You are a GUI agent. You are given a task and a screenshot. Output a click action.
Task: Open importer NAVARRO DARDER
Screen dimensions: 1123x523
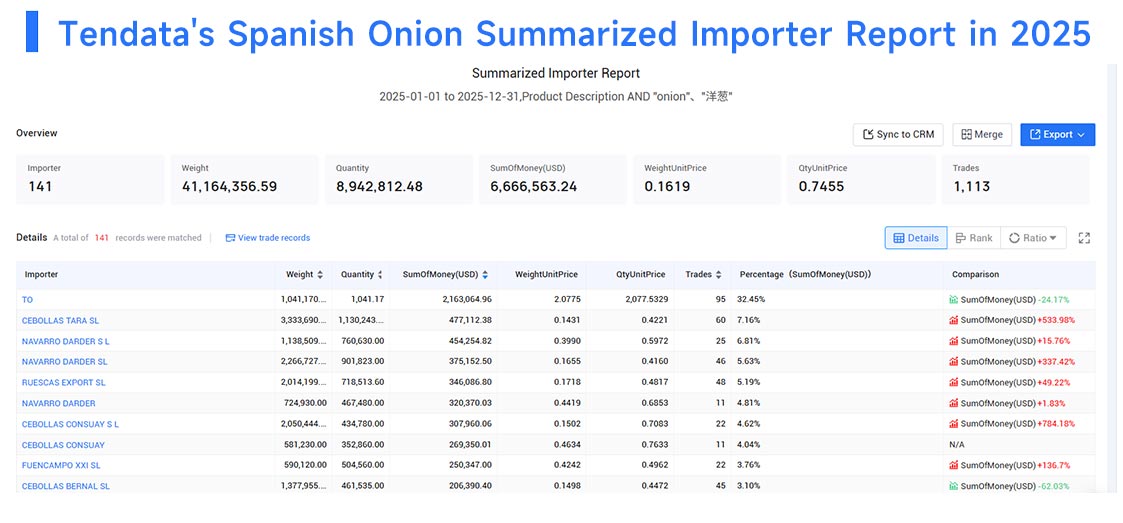[59, 403]
